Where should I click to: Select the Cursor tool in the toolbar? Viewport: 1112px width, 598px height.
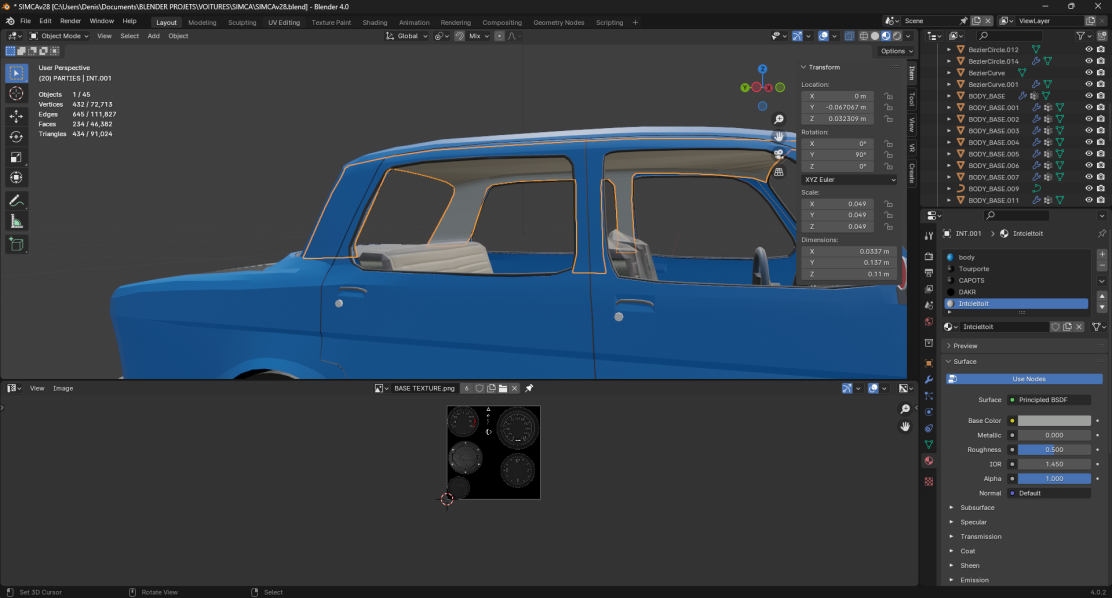[x=16, y=93]
